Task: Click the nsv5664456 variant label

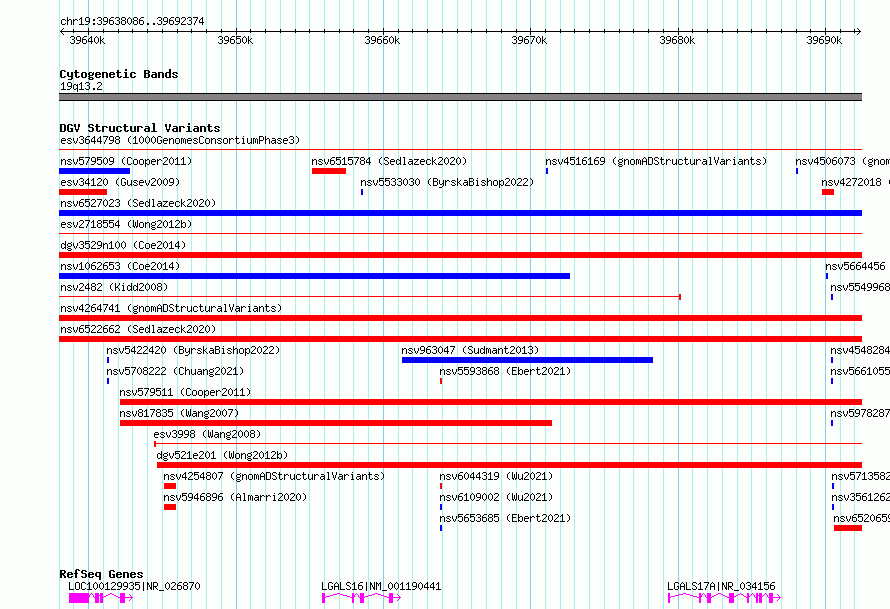Action: tap(855, 266)
